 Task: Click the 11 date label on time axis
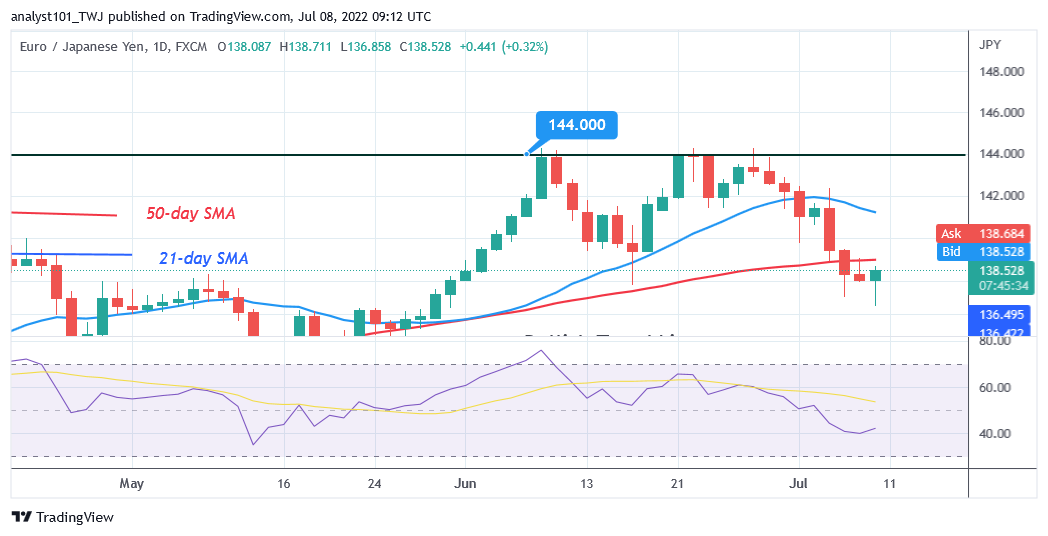click(889, 483)
